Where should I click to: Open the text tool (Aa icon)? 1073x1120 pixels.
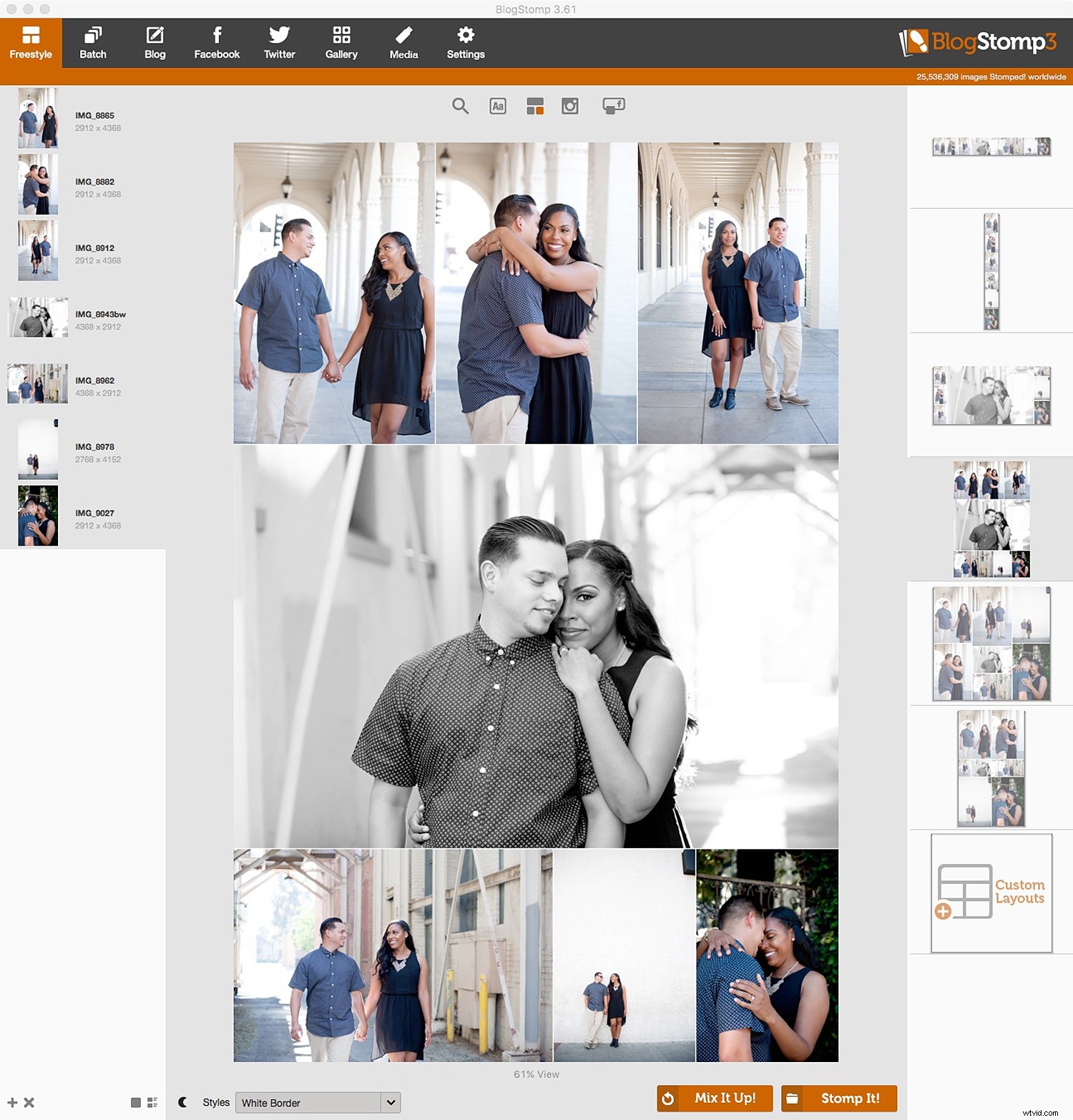497,106
